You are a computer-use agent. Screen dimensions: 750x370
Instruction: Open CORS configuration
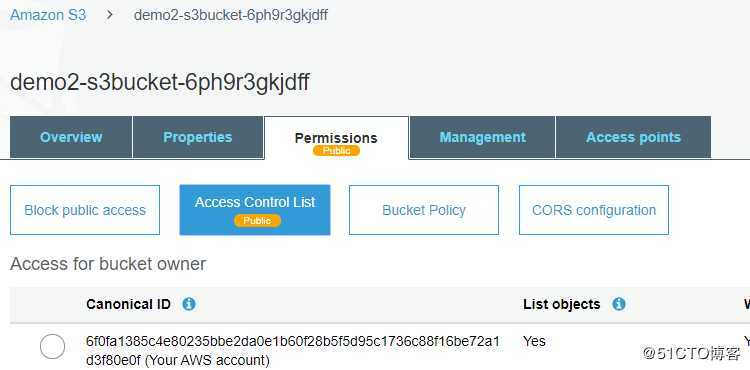594,210
